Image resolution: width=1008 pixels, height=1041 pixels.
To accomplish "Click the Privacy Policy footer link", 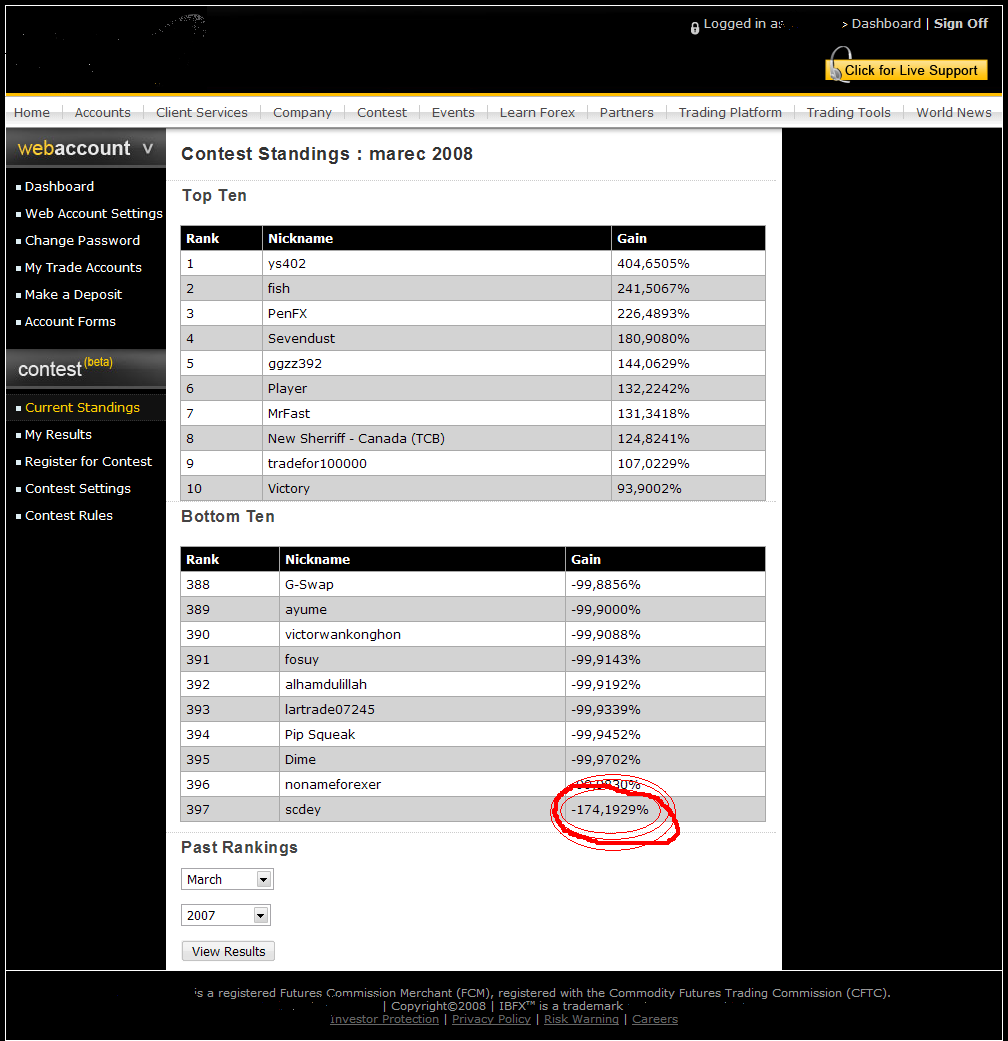I will pos(491,1019).
